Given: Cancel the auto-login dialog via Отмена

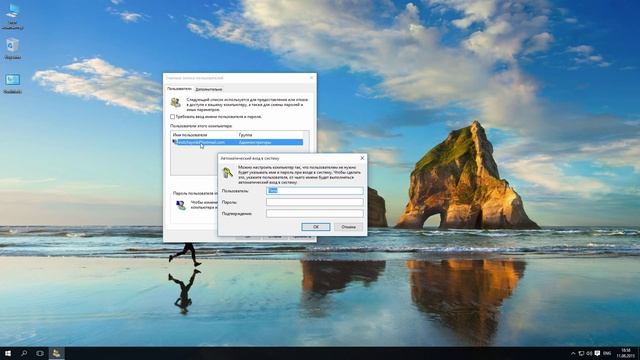Looking at the screenshot, I should tap(349, 227).
